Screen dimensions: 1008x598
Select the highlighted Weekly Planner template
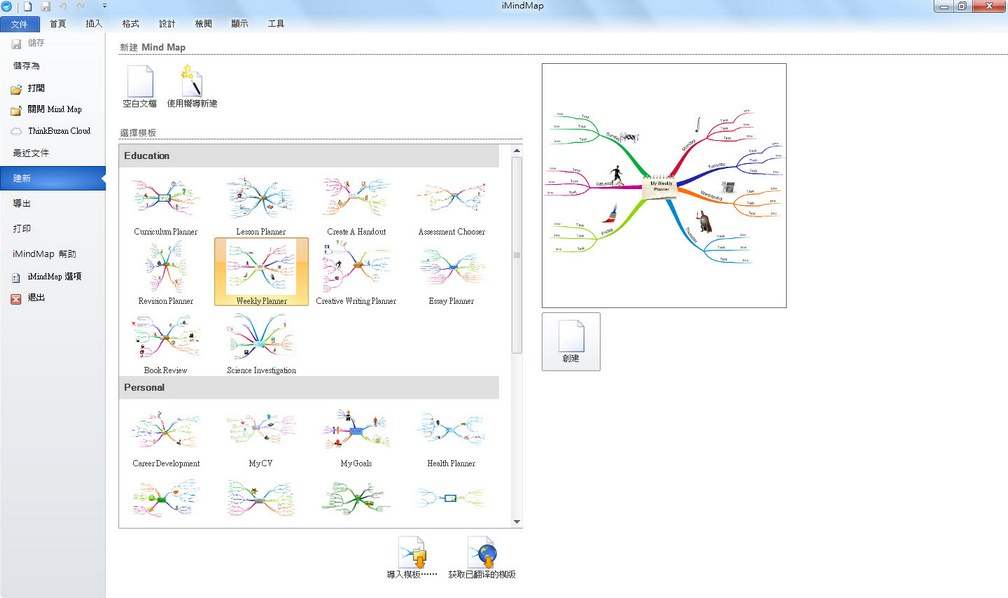(261, 272)
